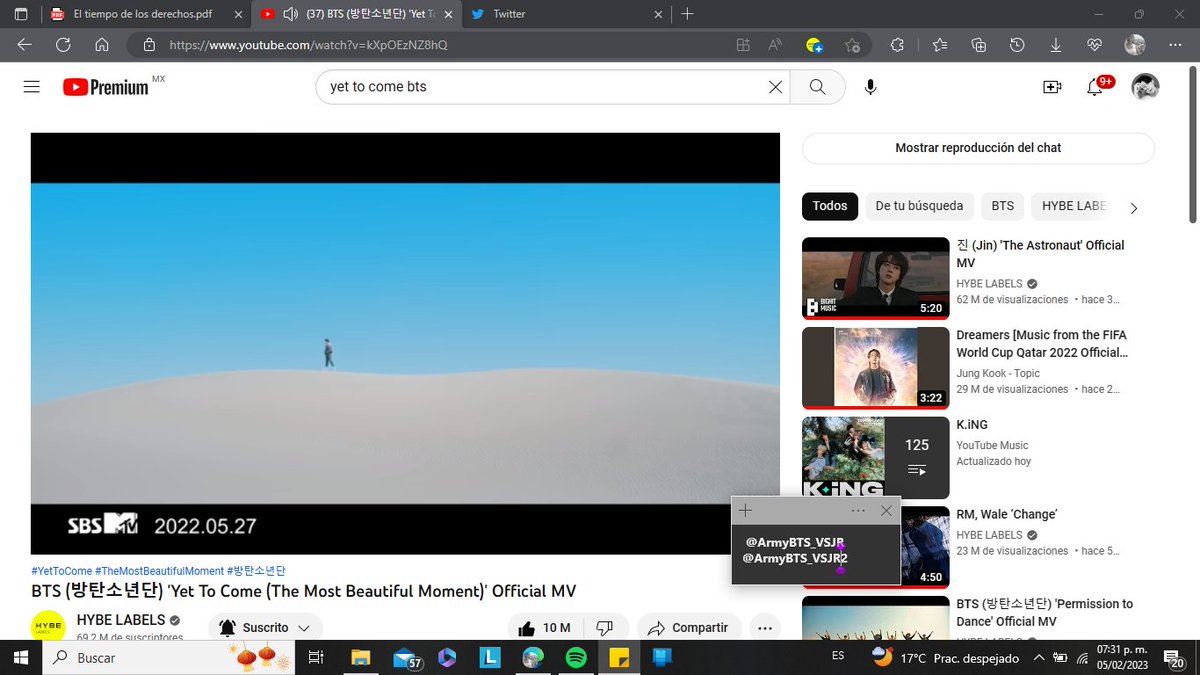This screenshot has width=1200, height=675.
Task: Open Collections in browser toolbar
Action: click(x=979, y=45)
